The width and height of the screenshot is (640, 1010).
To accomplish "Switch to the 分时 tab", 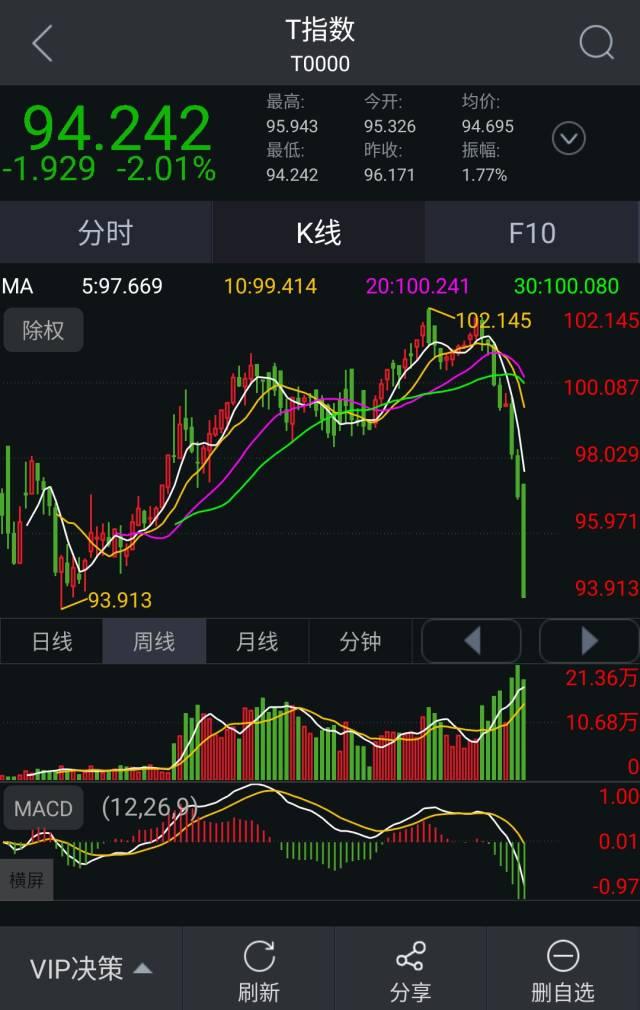I will 106,233.
